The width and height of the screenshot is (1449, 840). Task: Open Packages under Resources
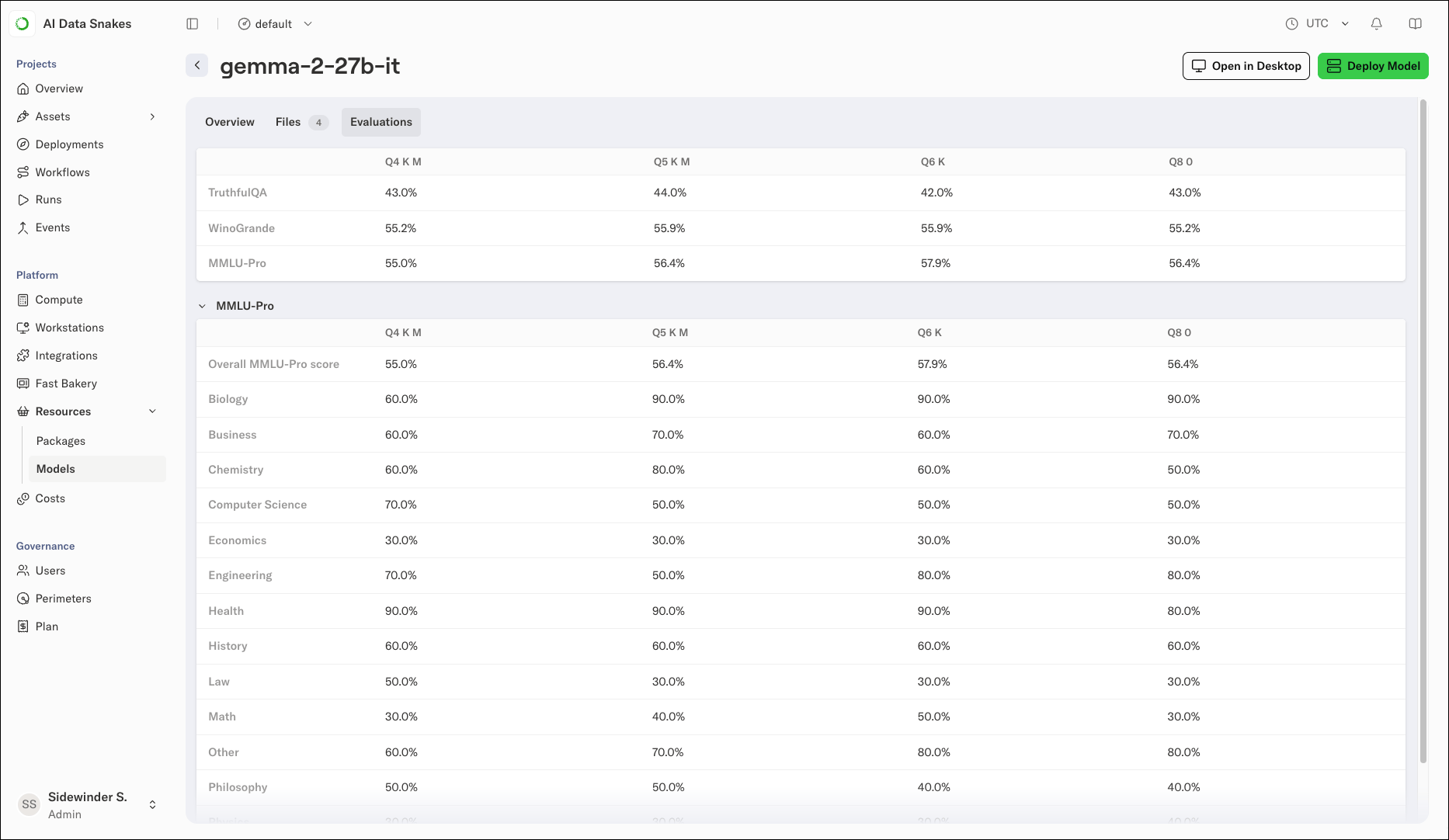[61, 441]
